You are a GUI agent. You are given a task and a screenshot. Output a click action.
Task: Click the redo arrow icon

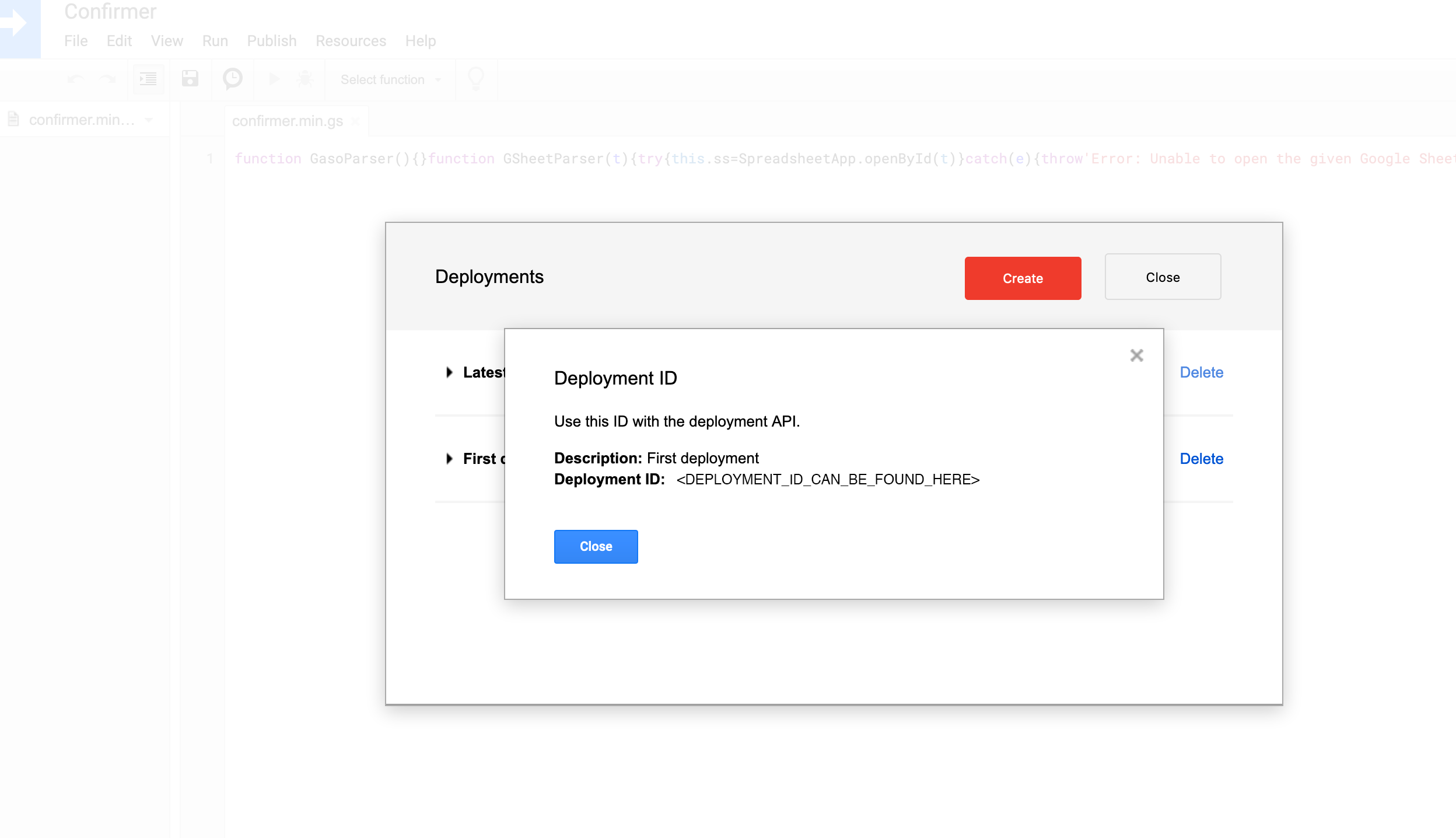(107, 79)
